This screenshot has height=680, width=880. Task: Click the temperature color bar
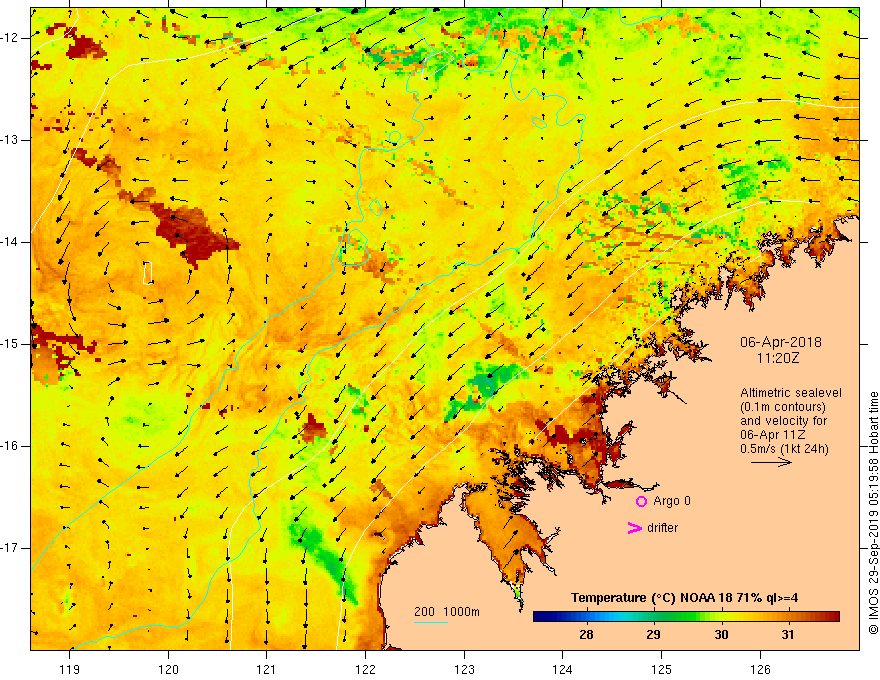tap(686, 617)
